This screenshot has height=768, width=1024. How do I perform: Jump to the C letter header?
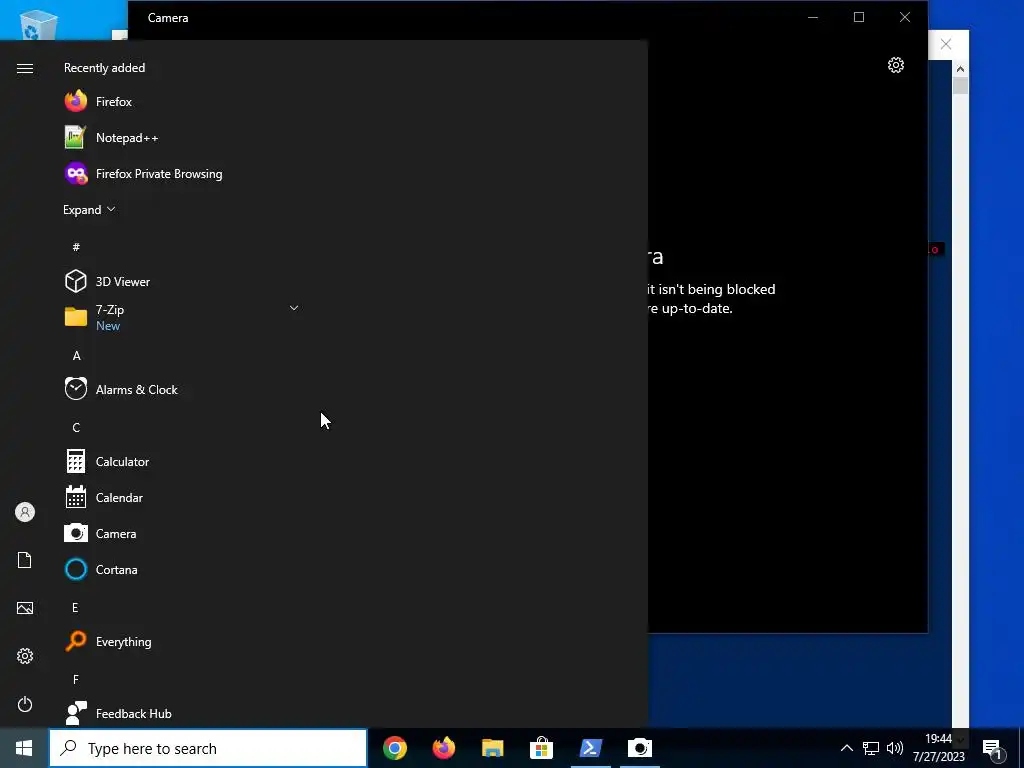(76, 428)
